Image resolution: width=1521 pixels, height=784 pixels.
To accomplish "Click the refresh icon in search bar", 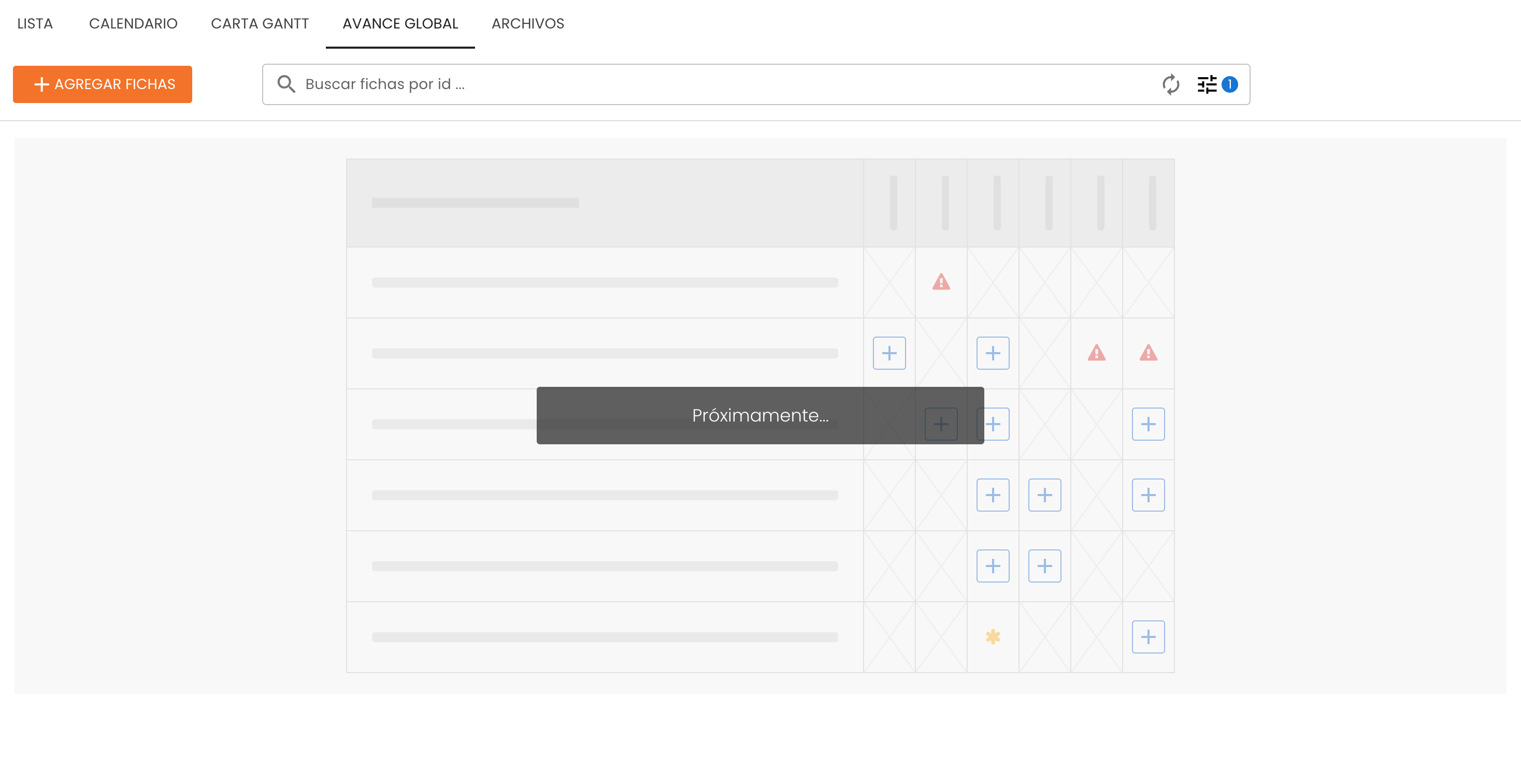I will 1170,84.
